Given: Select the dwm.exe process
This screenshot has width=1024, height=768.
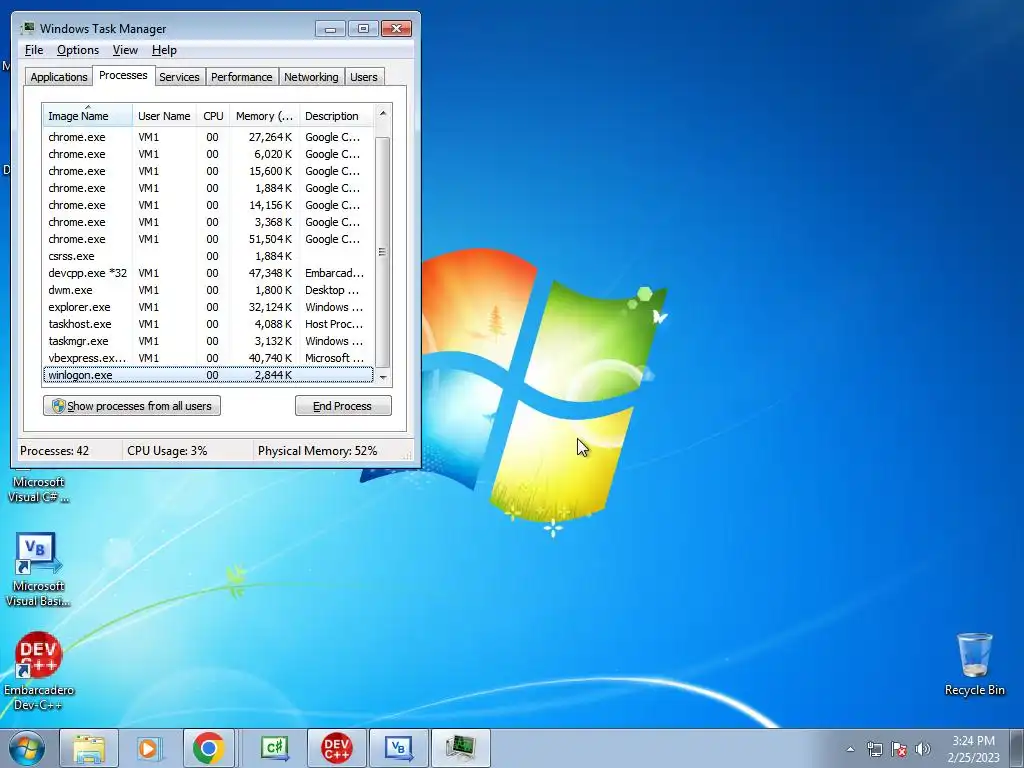Looking at the screenshot, I should [x=208, y=290].
